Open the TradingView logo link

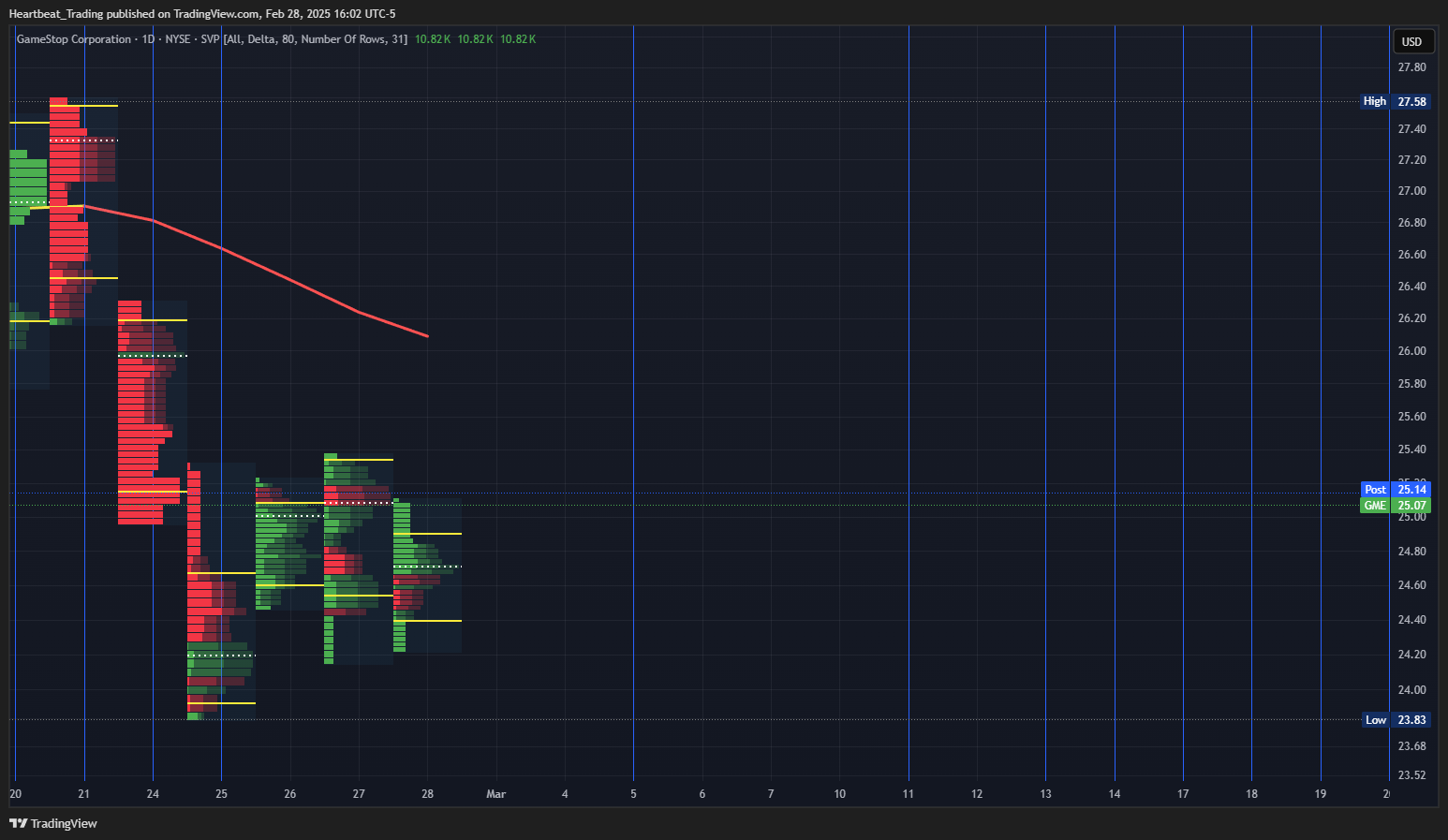click(53, 823)
